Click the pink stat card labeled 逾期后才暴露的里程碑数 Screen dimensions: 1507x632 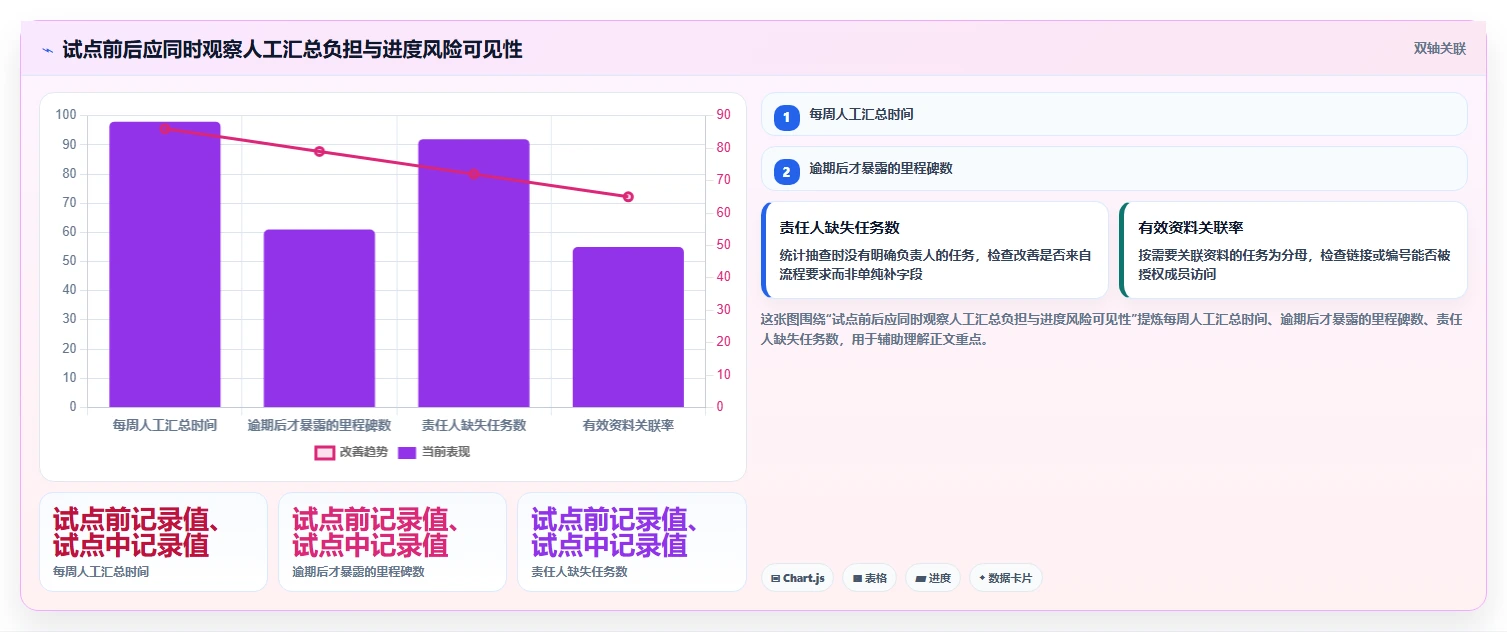point(392,542)
